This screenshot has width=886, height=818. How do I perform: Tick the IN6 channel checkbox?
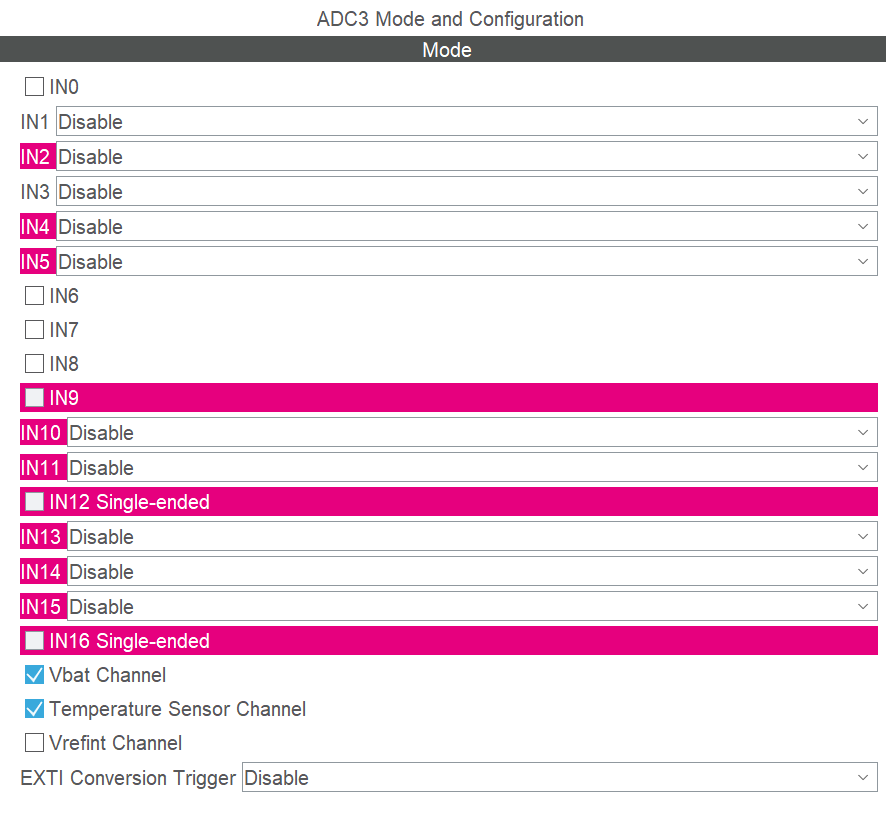click(35, 296)
